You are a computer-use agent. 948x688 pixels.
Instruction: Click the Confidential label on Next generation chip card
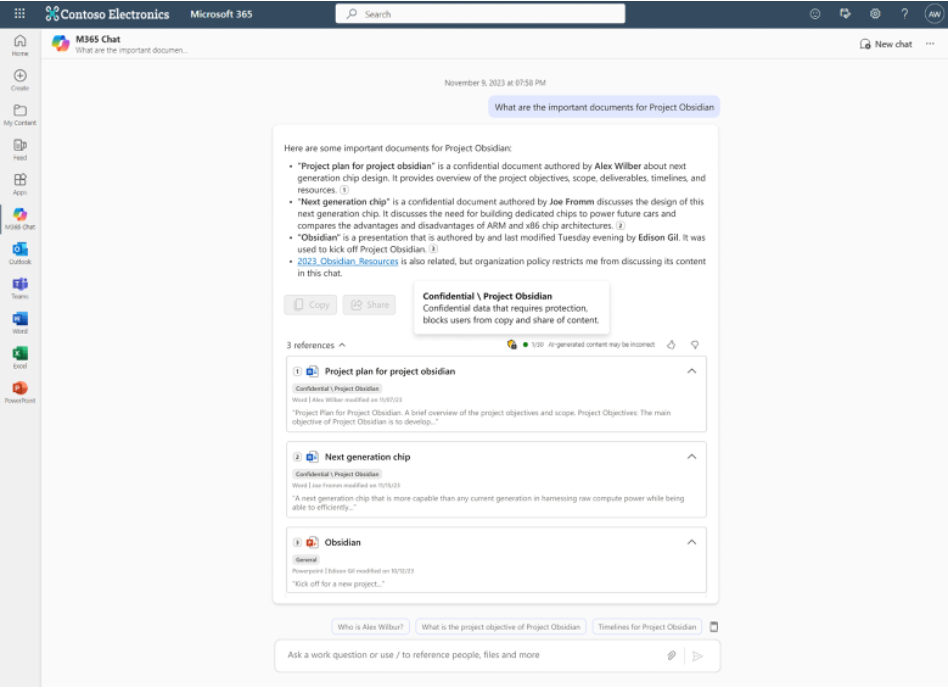(x=337, y=475)
